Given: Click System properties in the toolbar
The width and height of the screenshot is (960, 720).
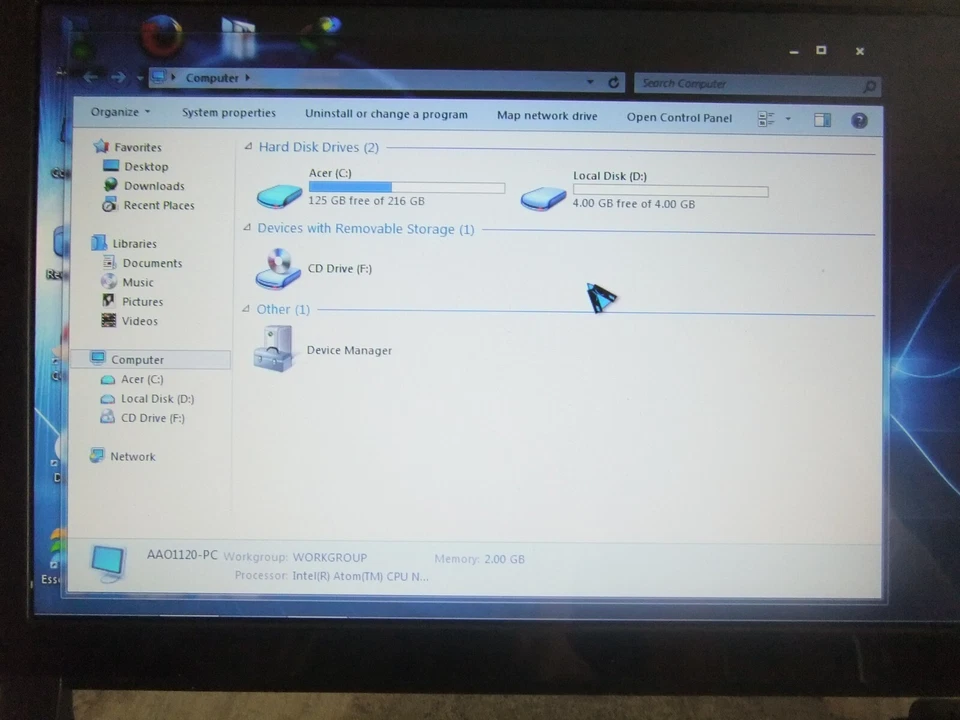Looking at the screenshot, I should click(x=228, y=113).
